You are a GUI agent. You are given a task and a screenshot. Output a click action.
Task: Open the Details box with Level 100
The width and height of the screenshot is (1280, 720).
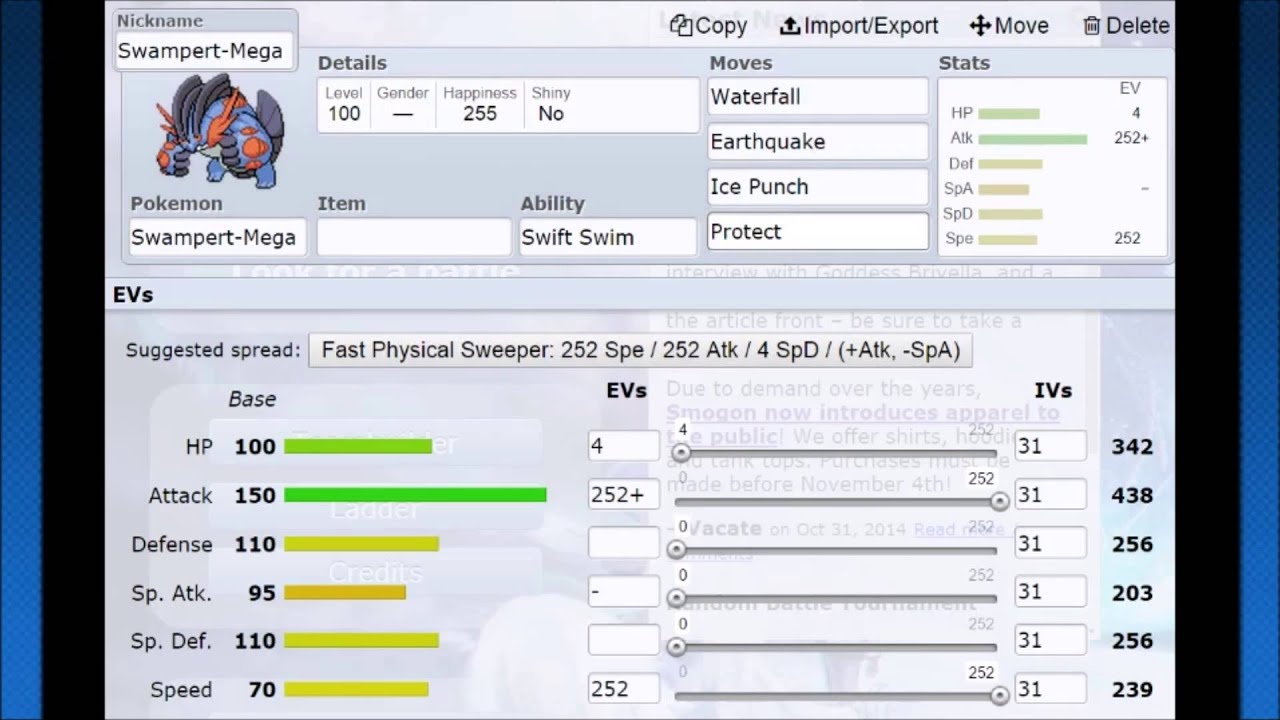(508, 104)
